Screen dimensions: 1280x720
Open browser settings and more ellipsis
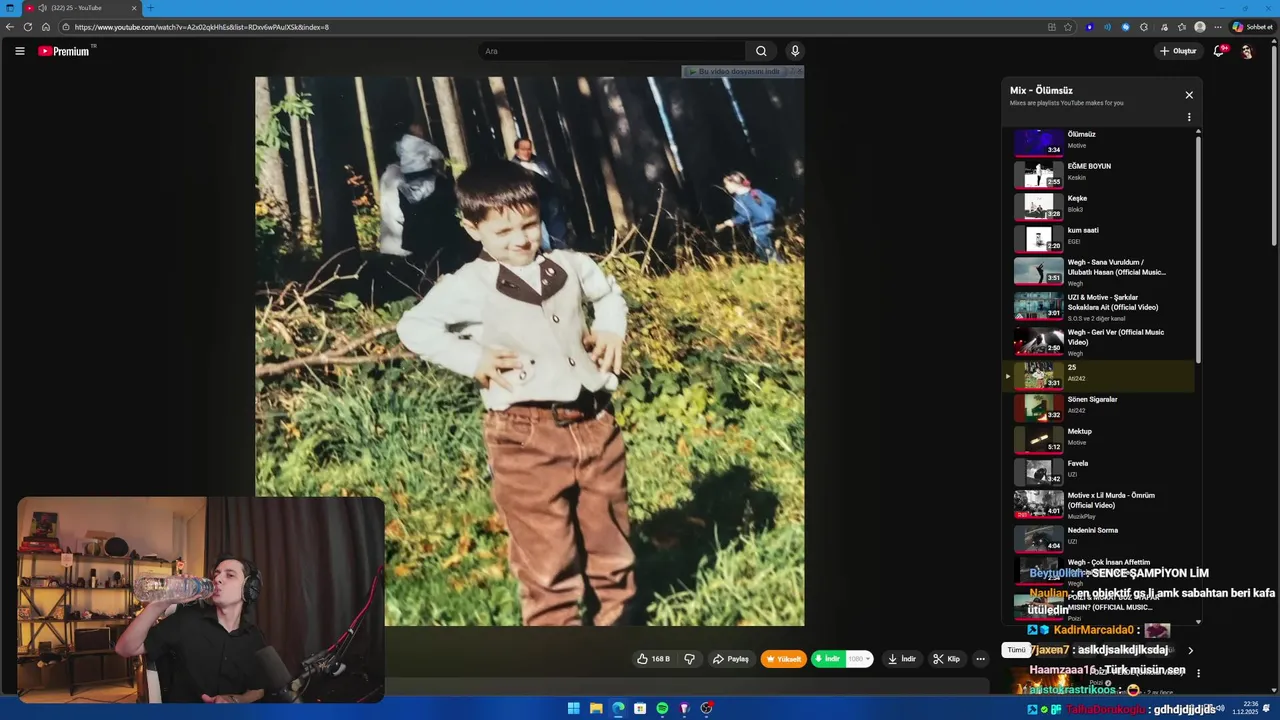[1218, 27]
